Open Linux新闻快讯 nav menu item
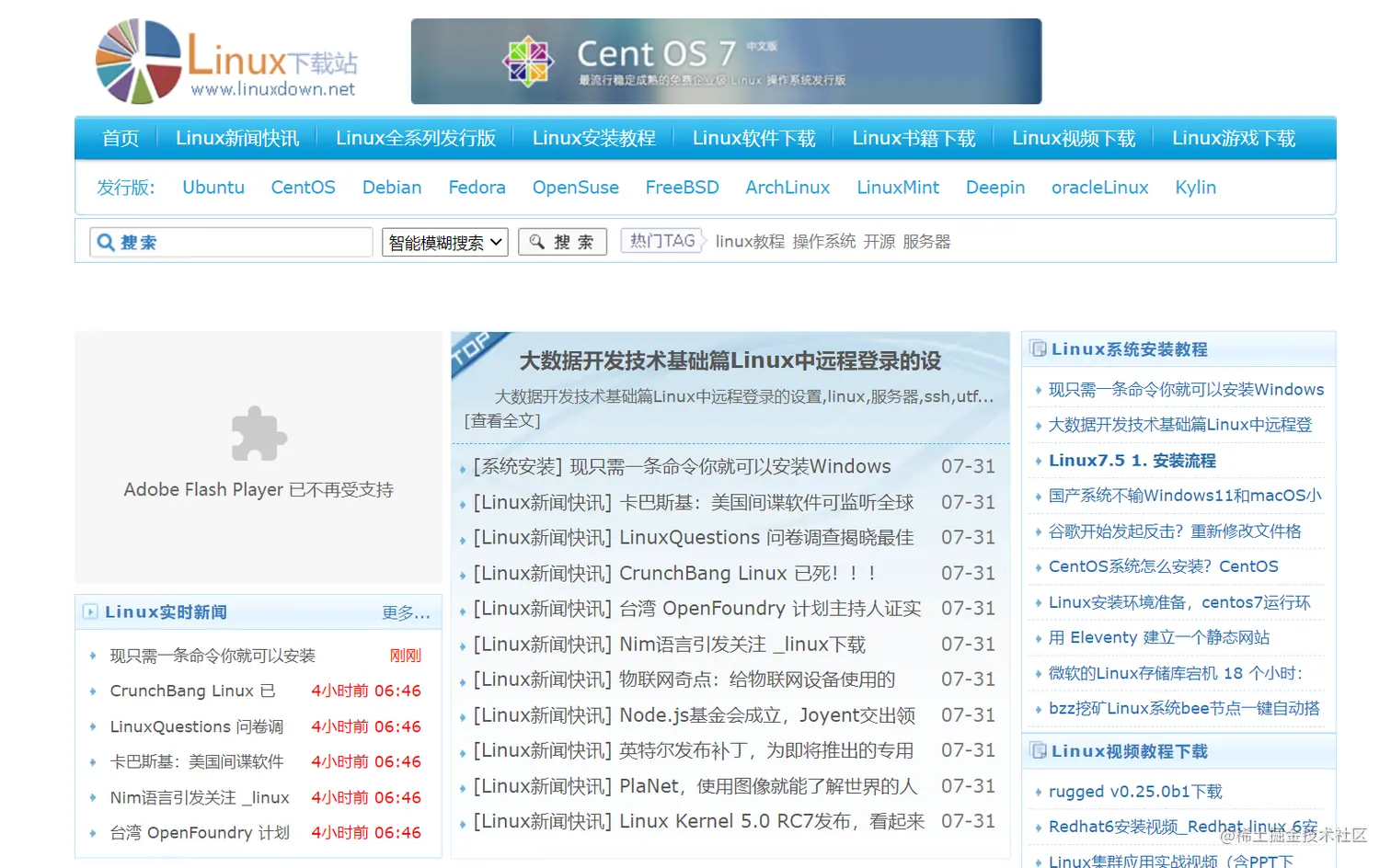Image resolution: width=1391 pixels, height=868 pixels. point(237,138)
